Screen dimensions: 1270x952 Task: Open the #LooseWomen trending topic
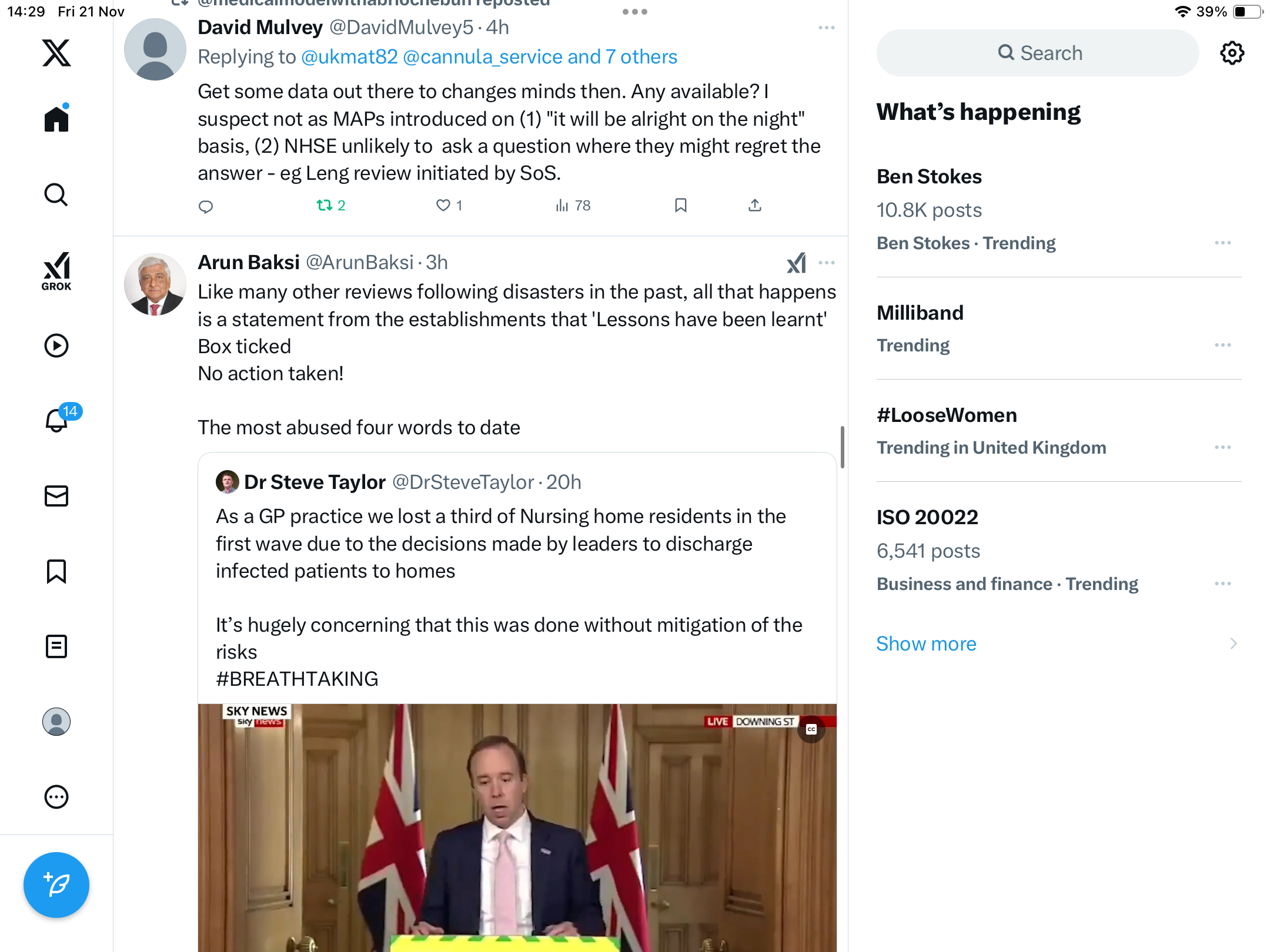pyautogui.click(x=947, y=415)
